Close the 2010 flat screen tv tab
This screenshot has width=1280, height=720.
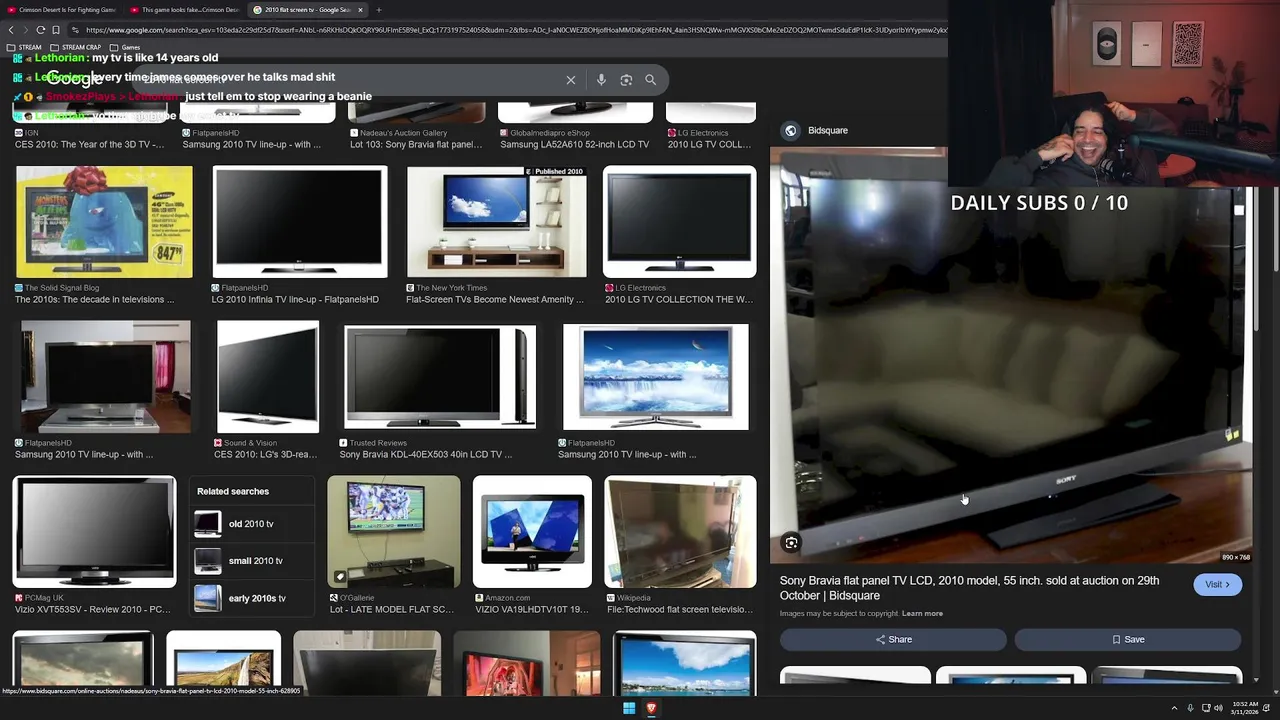pyautogui.click(x=360, y=10)
